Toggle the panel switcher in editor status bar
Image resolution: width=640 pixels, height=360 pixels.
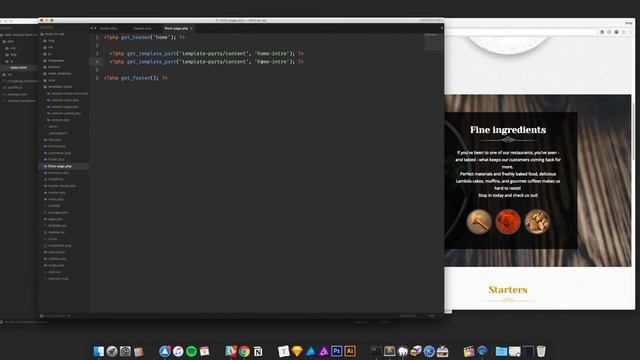(42, 316)
